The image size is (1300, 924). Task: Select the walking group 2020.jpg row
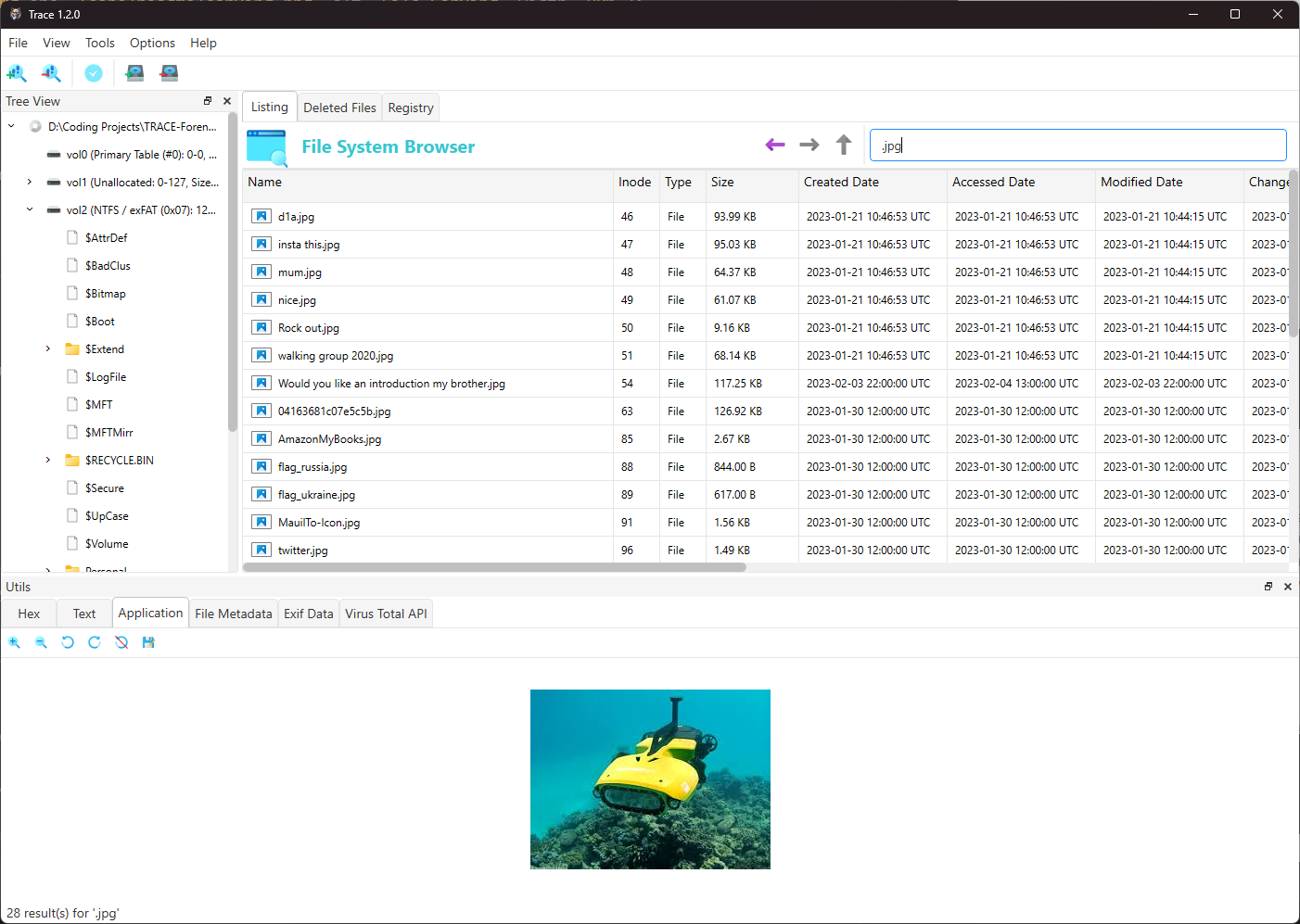[766, 356]
